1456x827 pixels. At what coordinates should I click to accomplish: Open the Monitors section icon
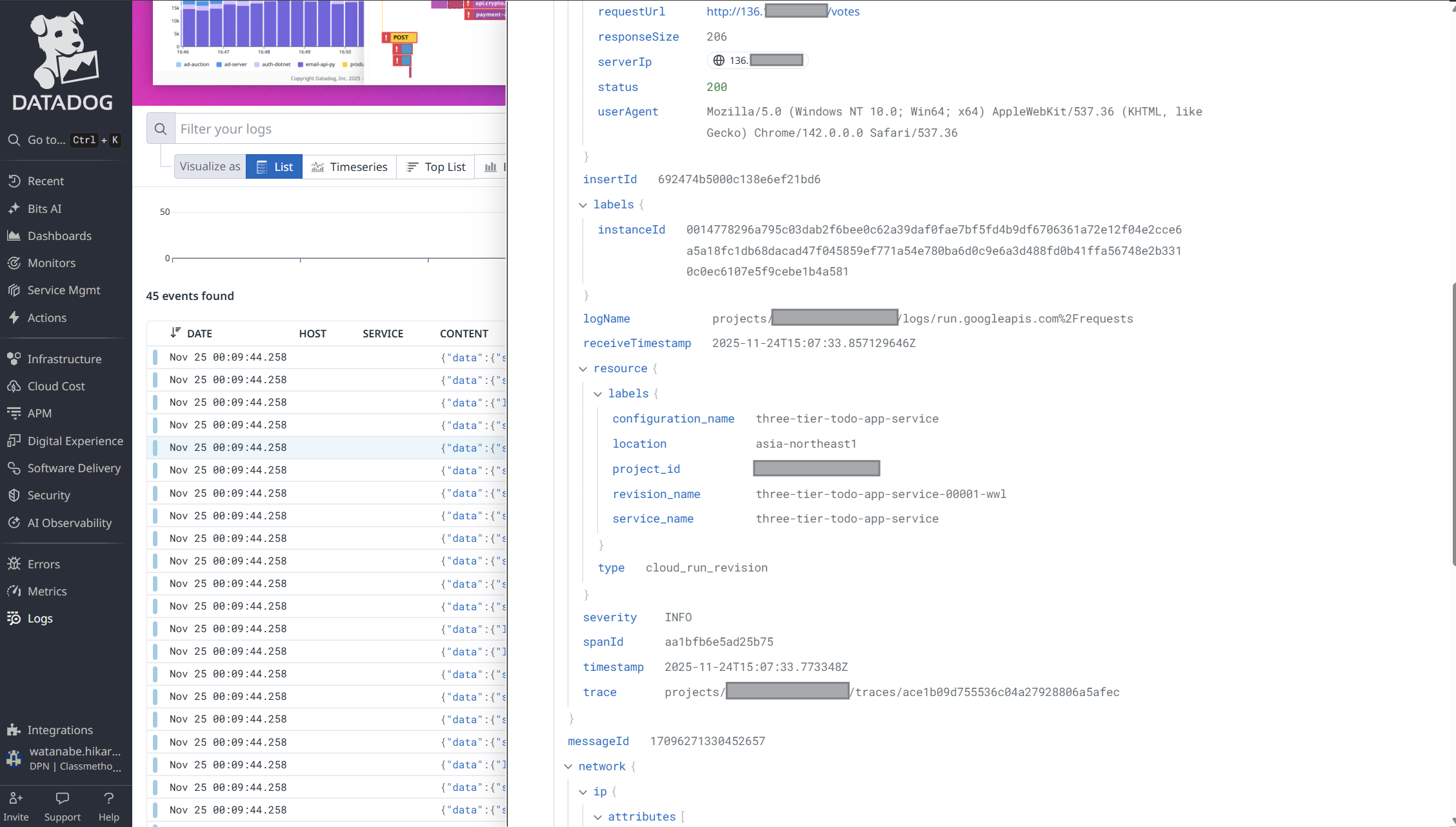click(x=14, y=263)
